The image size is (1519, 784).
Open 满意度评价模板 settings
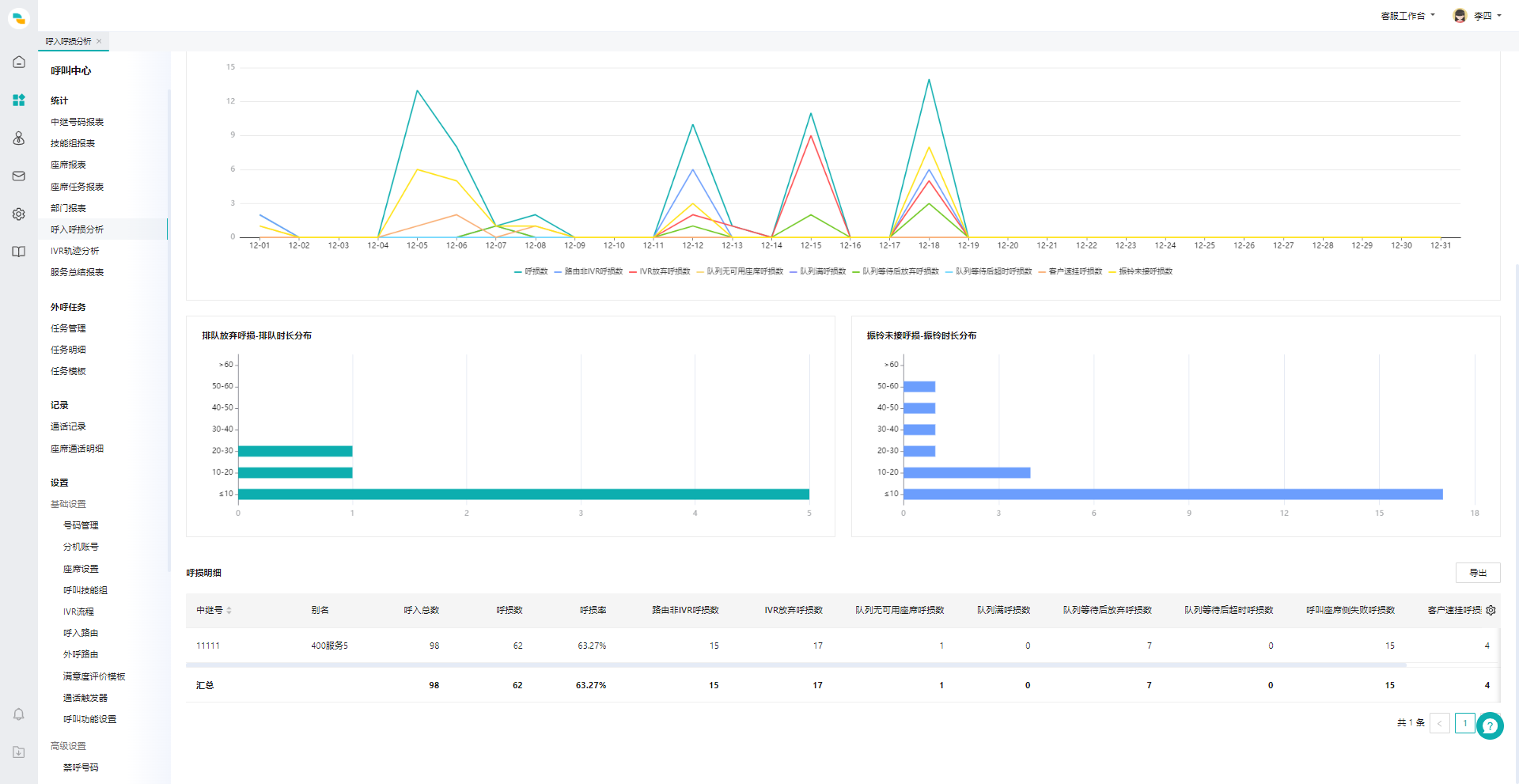(94, 676)
